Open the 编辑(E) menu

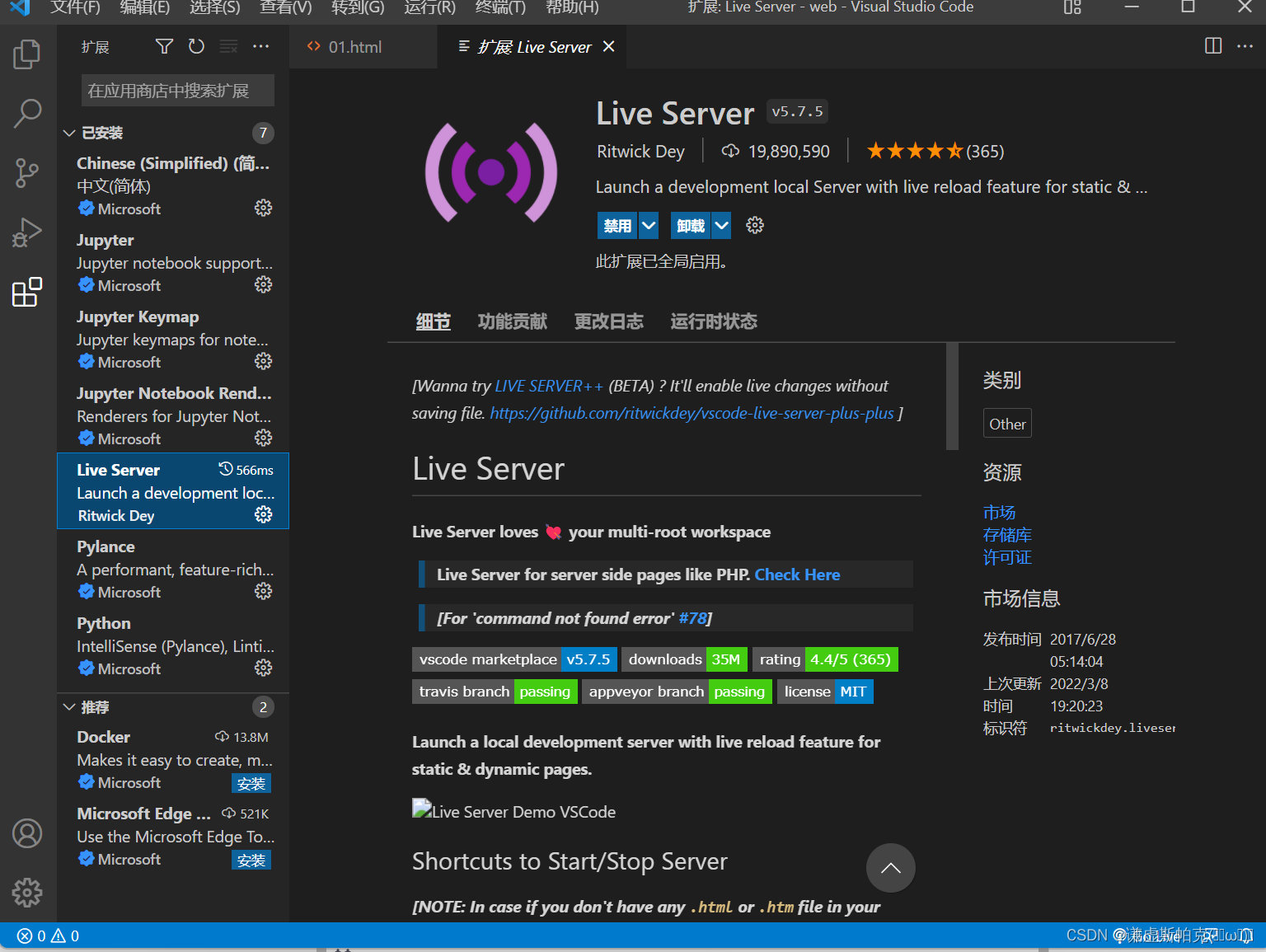click(145, 7)
